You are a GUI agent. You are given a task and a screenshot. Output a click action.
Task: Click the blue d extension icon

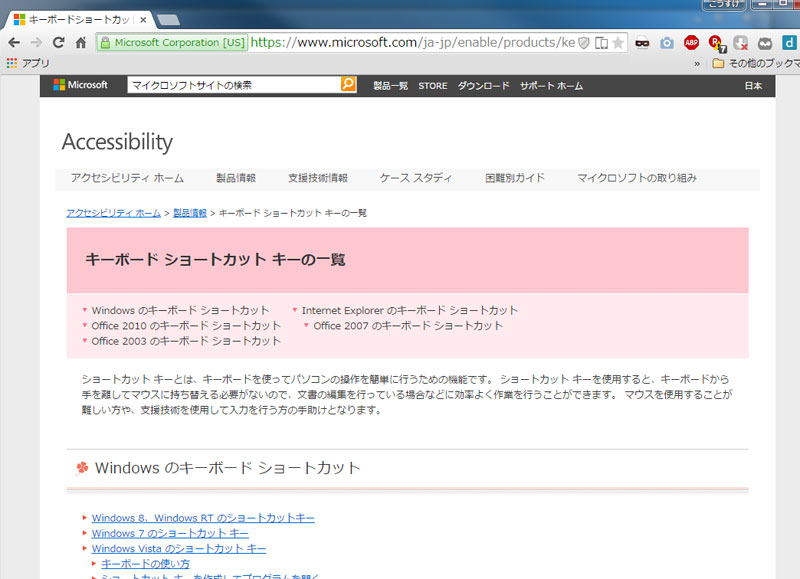[789, 43]
